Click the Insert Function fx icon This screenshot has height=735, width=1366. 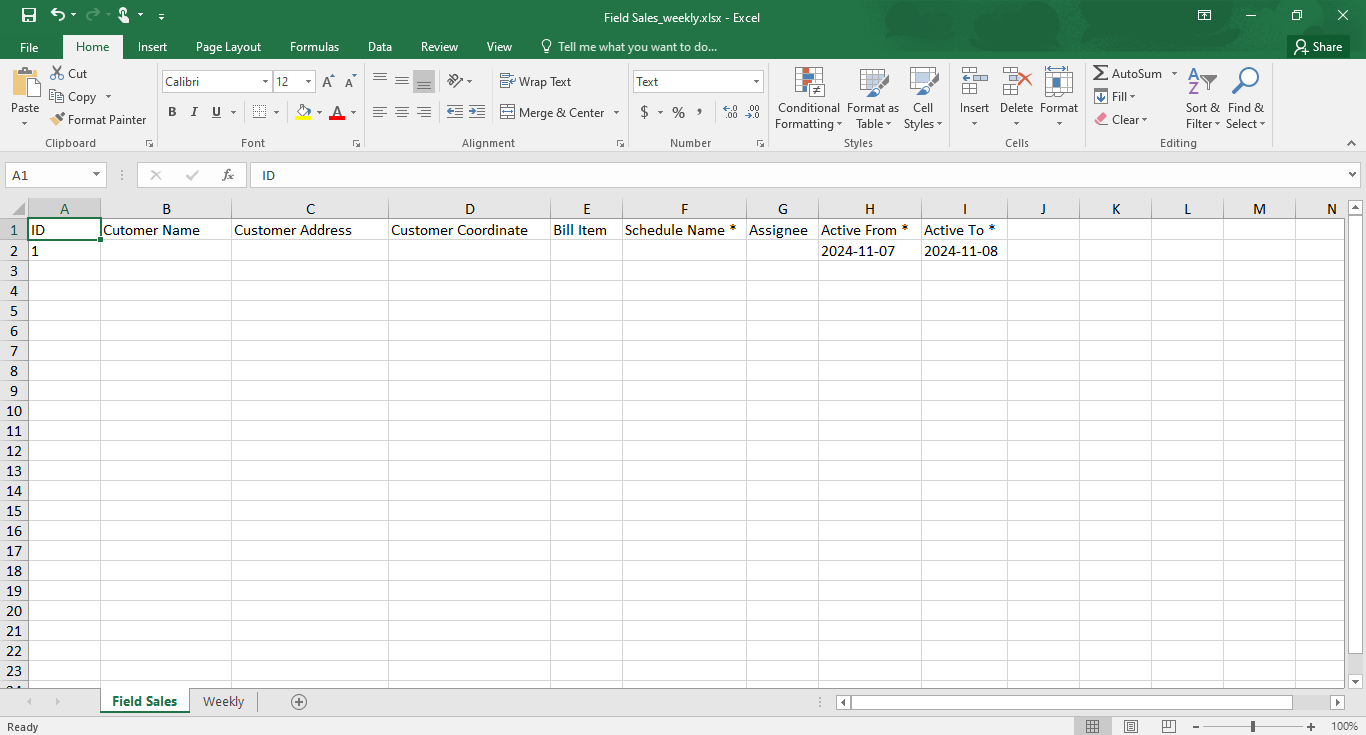228,175
